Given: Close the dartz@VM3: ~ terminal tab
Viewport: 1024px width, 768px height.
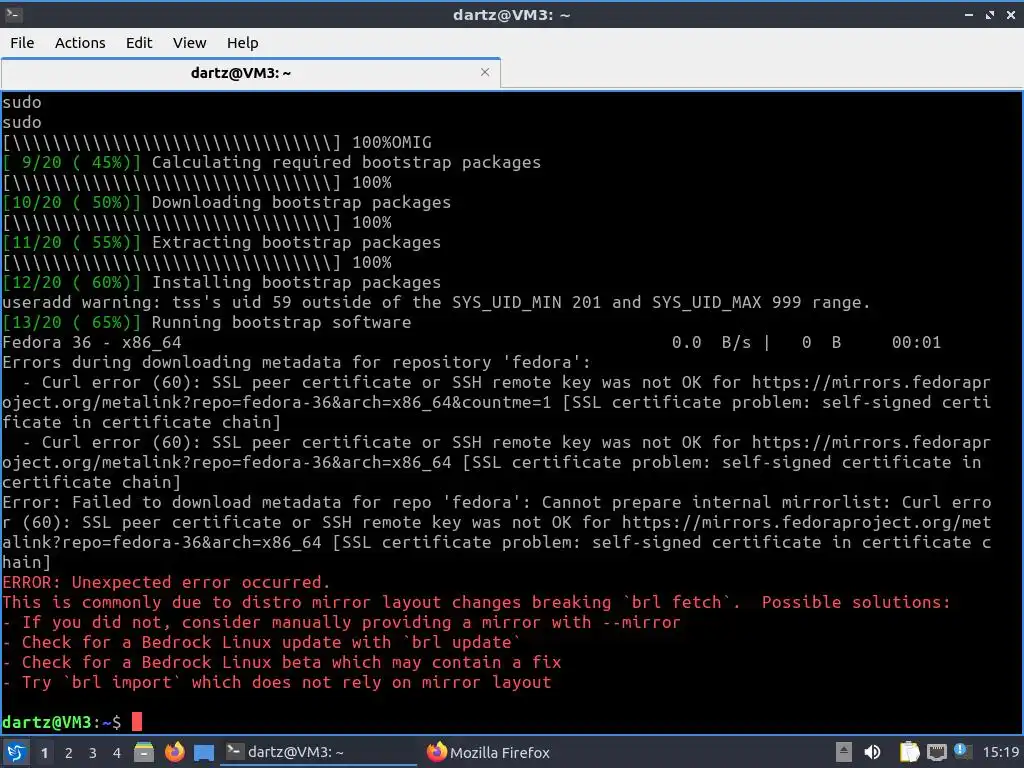Looking at the screenshot, I should 485,72.
